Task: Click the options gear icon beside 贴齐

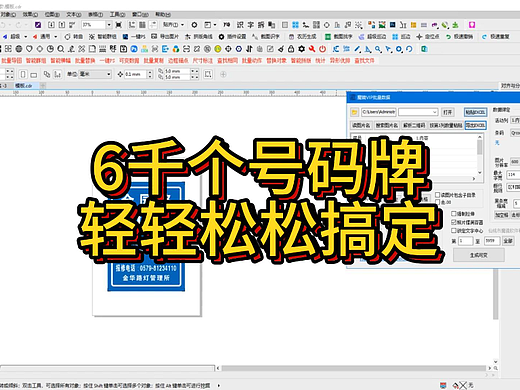Action: 194,25
